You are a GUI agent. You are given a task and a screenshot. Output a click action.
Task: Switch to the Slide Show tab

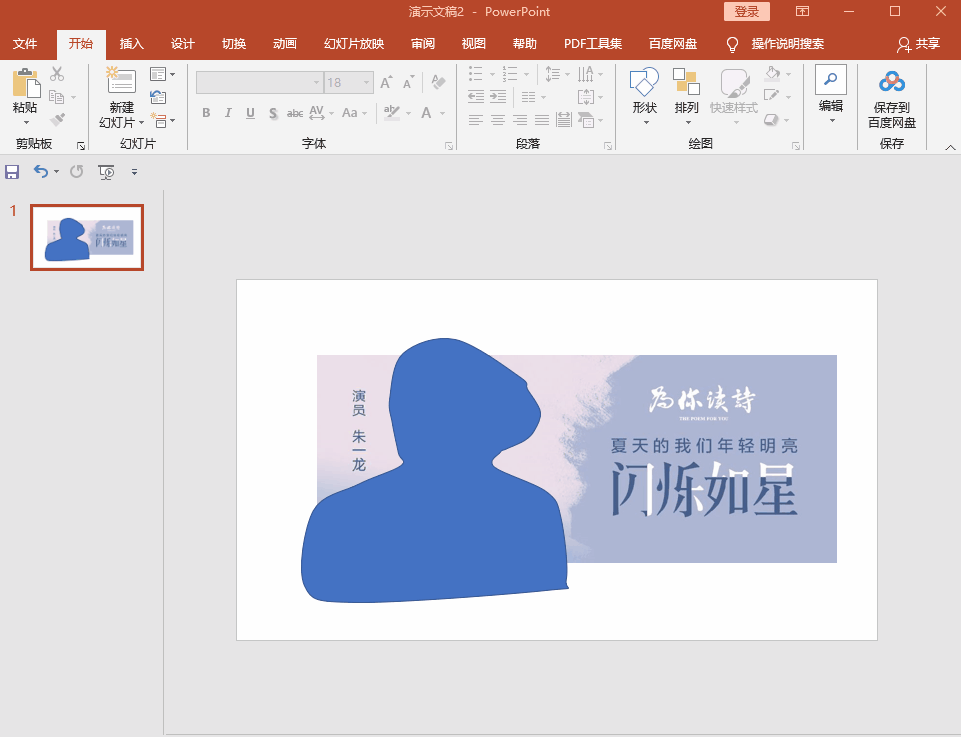pos(354,44)
